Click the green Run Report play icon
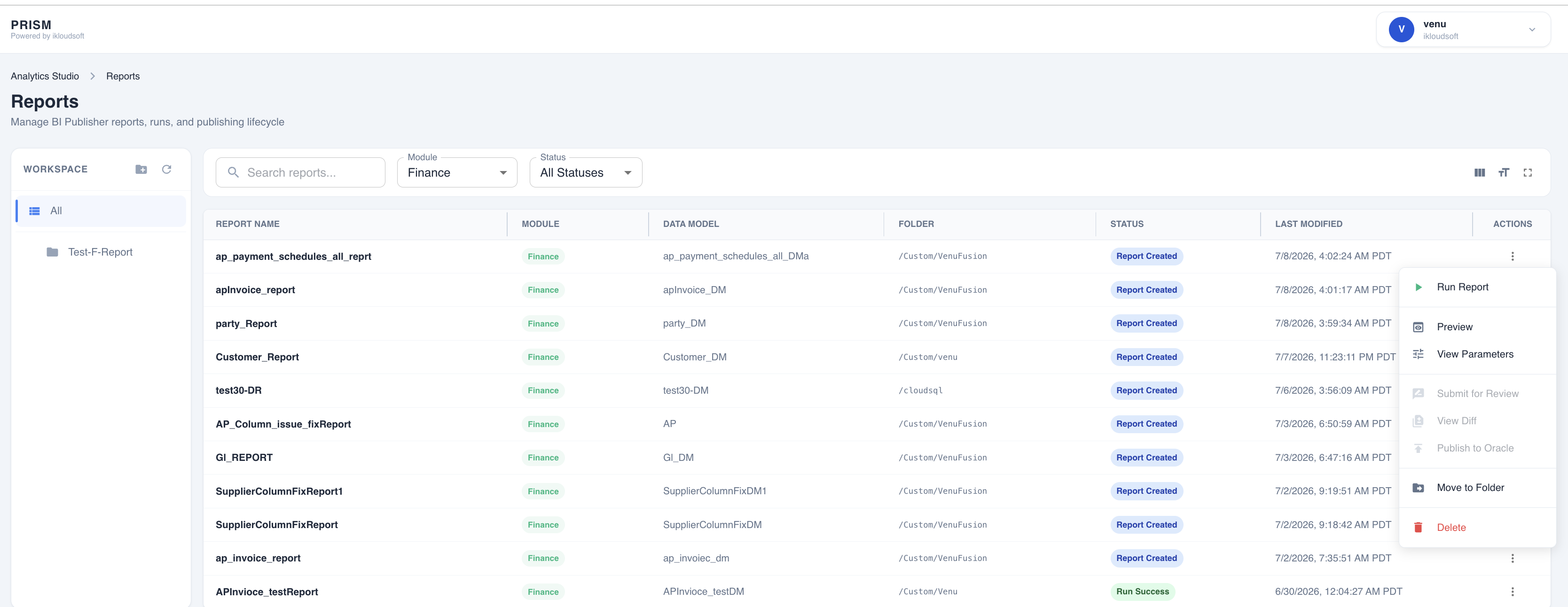The height and width of the screenshot is (607, 1568). 1418,287
